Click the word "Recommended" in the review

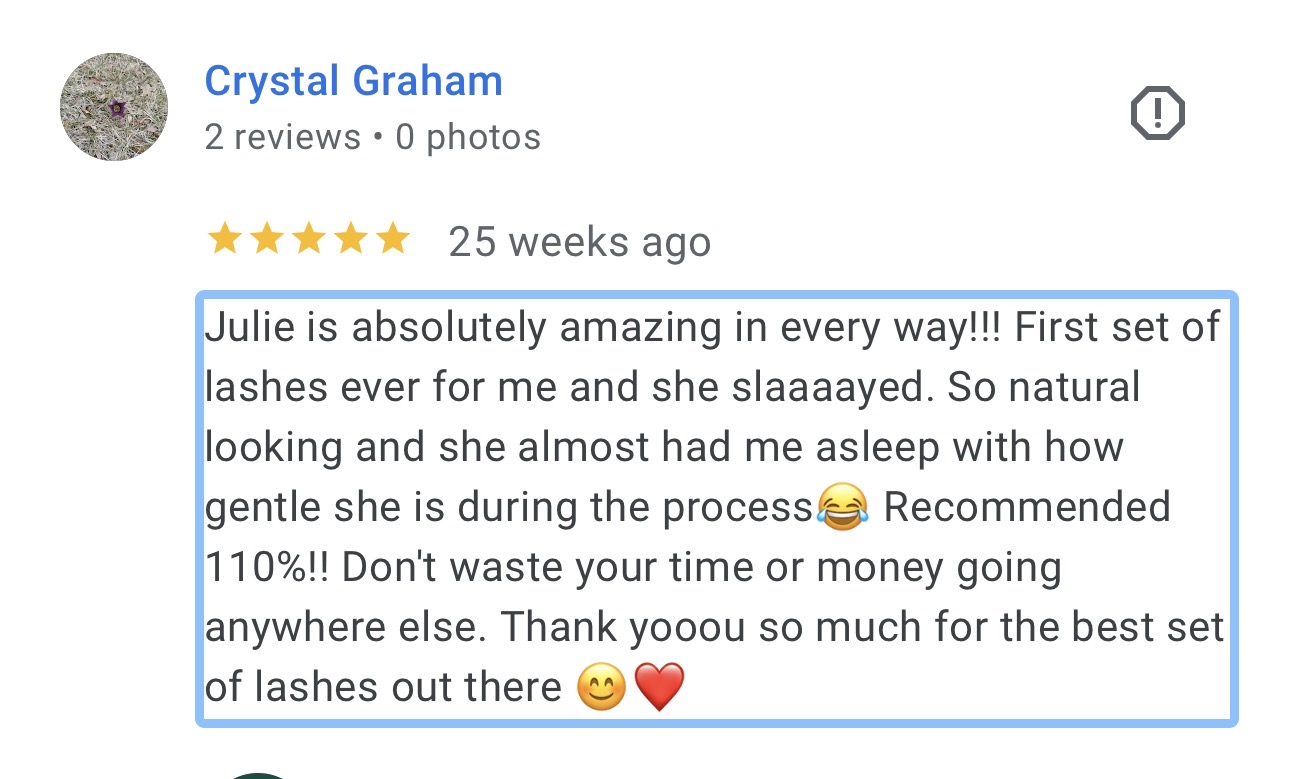[1026, 507]
